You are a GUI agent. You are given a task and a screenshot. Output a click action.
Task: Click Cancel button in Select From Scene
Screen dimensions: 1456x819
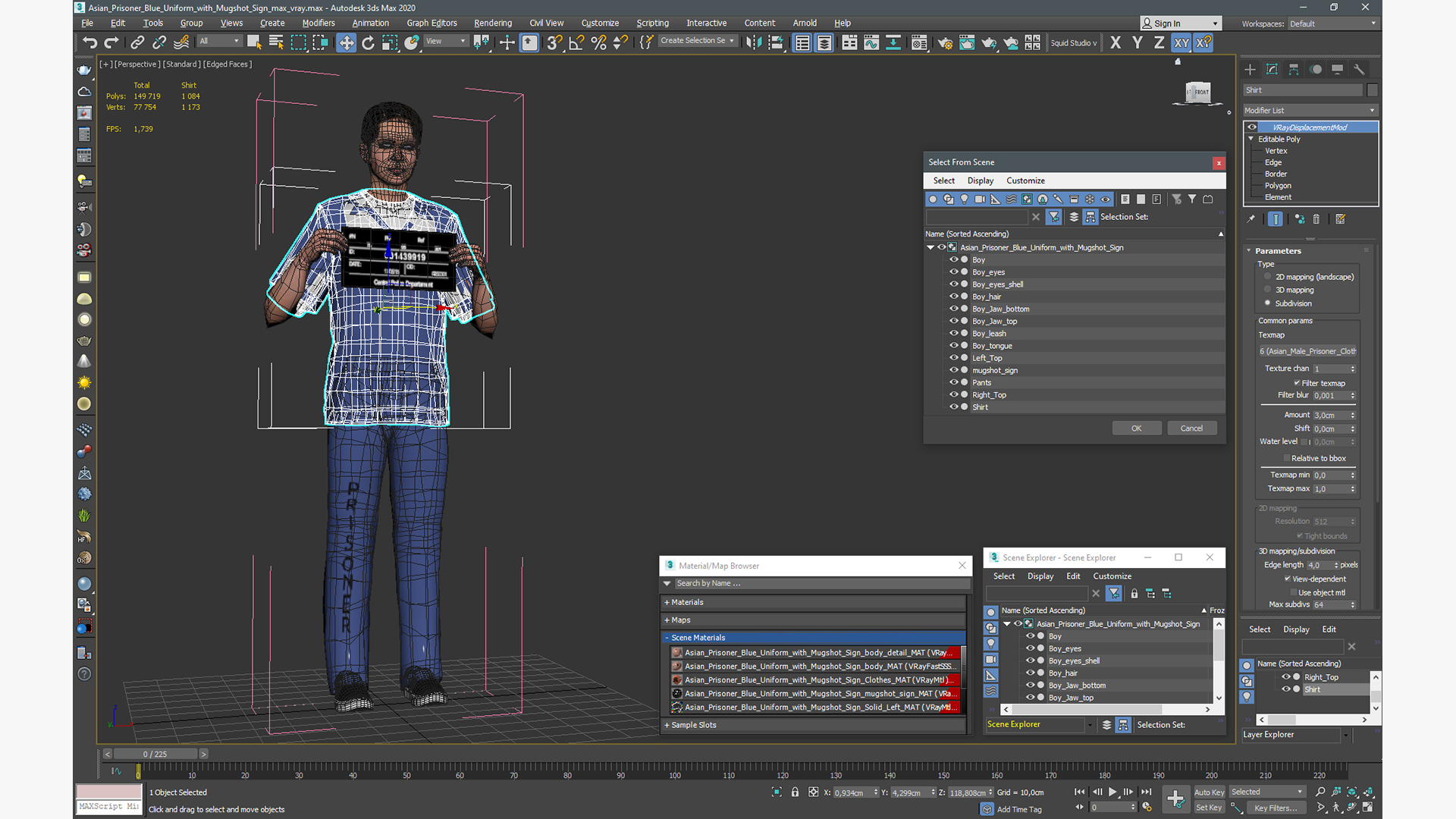click(1191, 427)
